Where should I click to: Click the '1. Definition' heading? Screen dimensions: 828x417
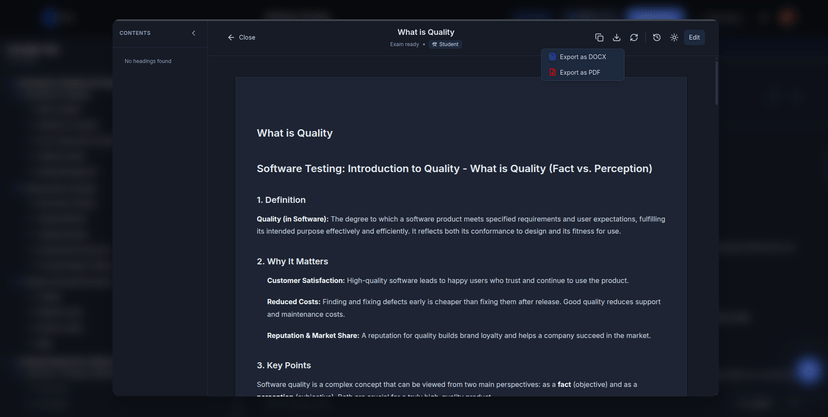281,200
